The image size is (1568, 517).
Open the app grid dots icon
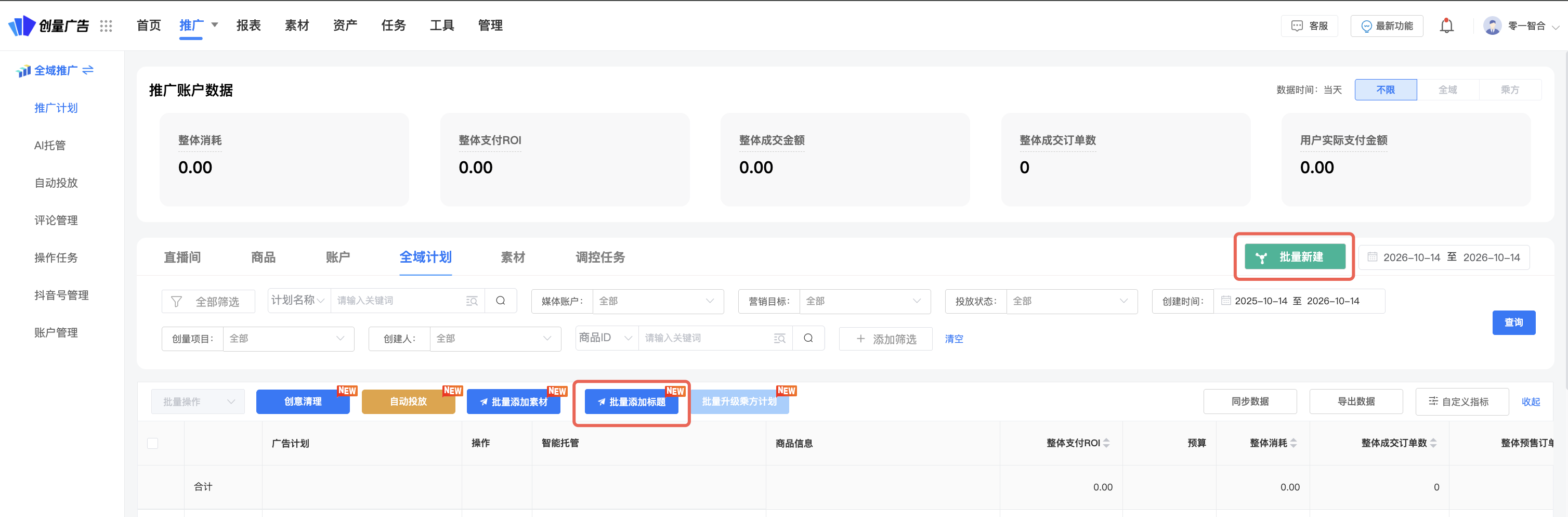pyautogui.click(x=106, y=25)
